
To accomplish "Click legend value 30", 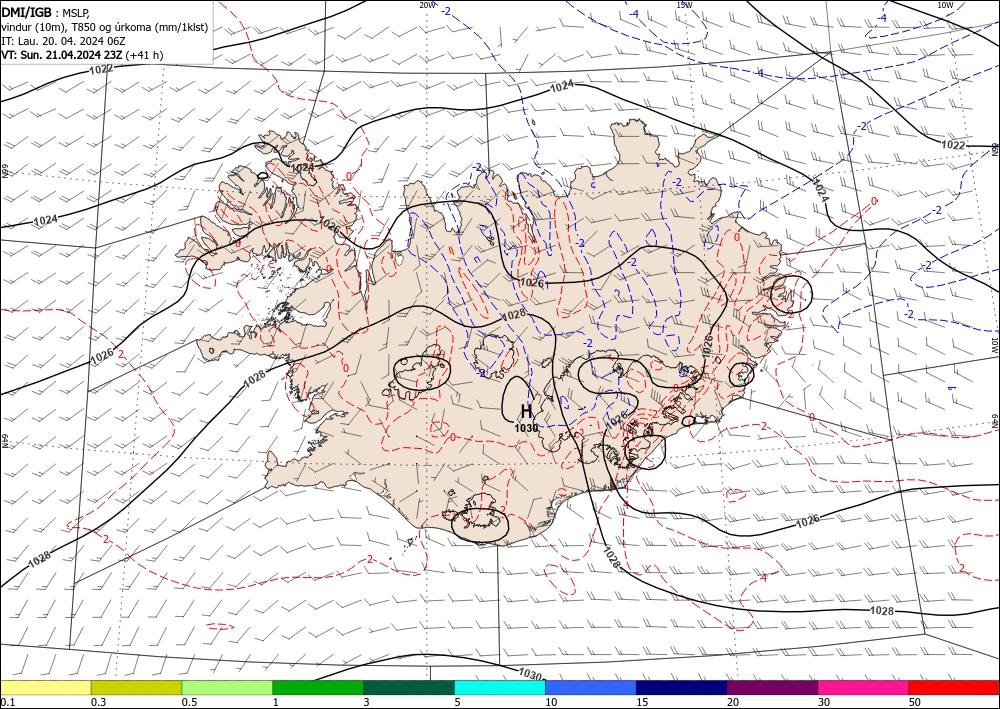I will [825, 702].
